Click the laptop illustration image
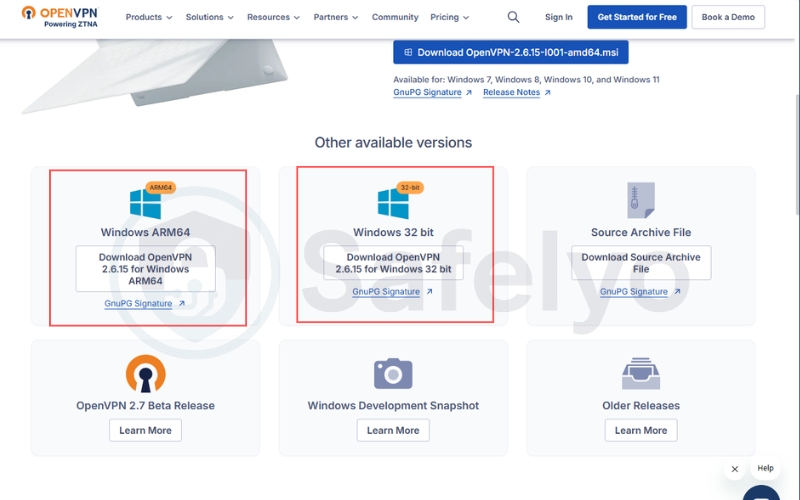This screenshot has width=800, height=500. click(156, 76)
